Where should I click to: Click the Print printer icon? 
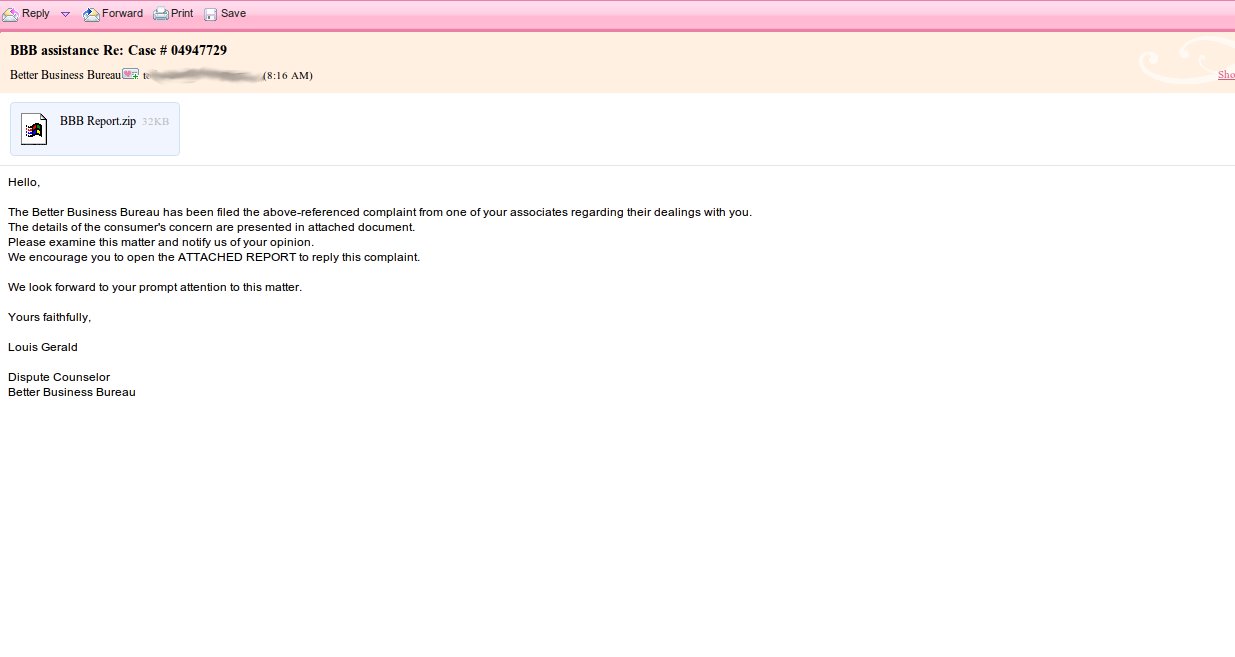(160, 14)
